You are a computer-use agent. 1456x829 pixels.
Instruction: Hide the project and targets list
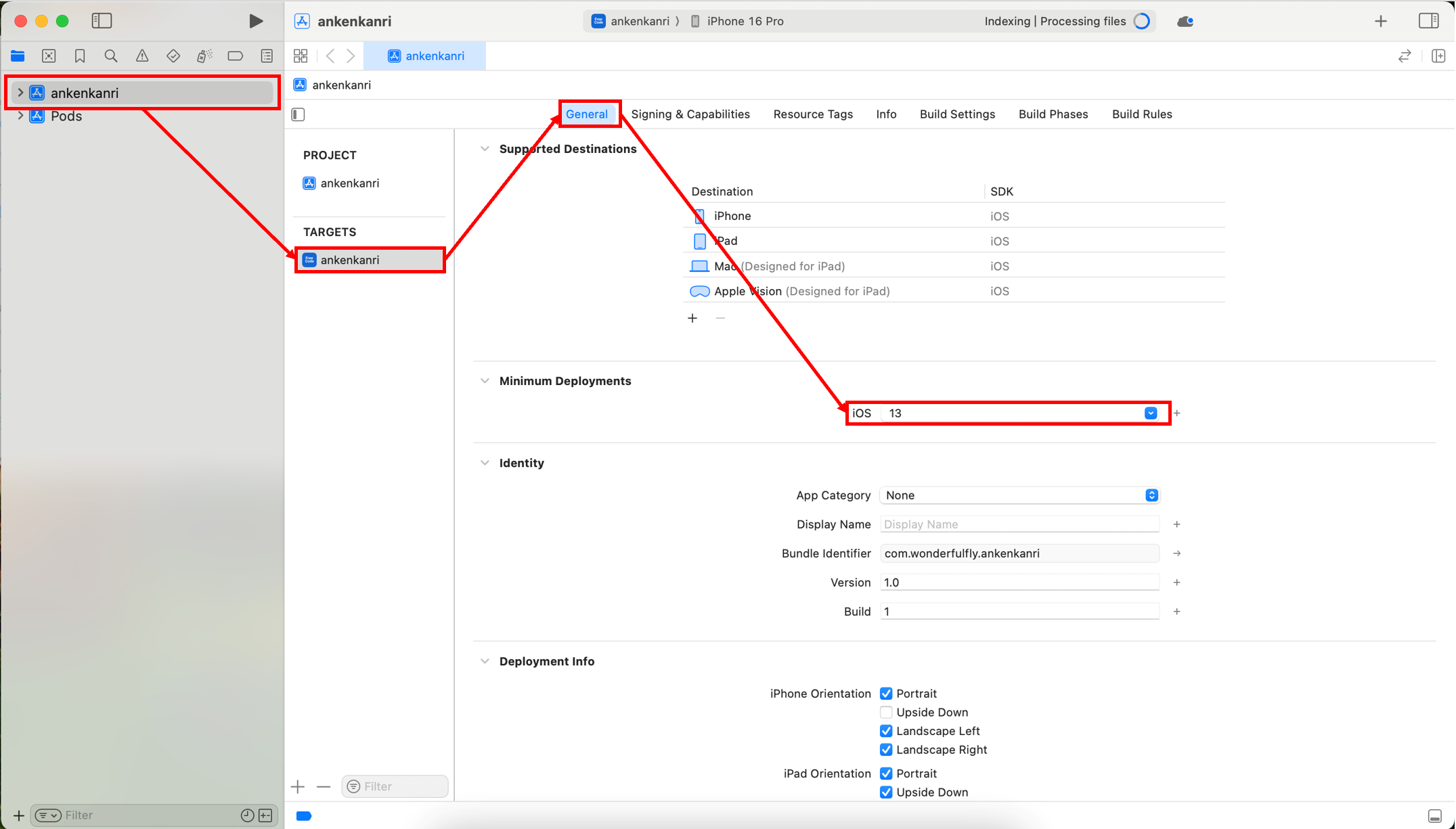click(x=298, y=114)
